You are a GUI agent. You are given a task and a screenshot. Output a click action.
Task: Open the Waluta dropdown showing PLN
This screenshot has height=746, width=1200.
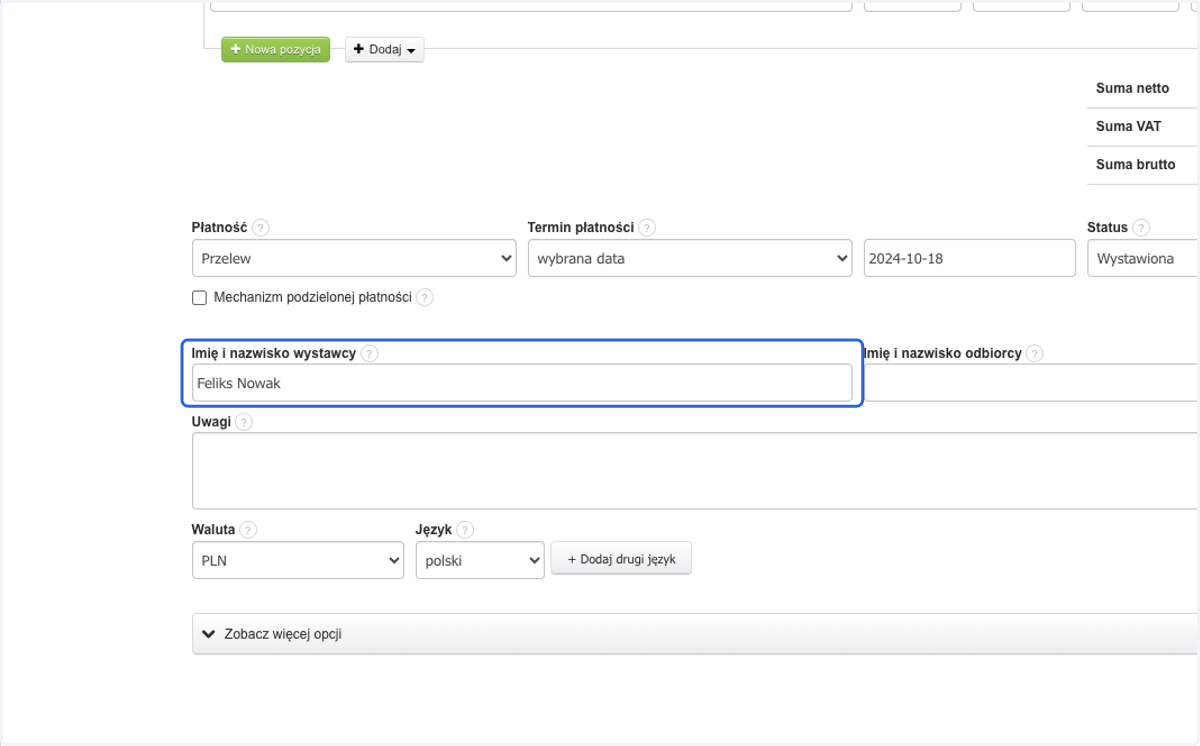pos(297,560)
